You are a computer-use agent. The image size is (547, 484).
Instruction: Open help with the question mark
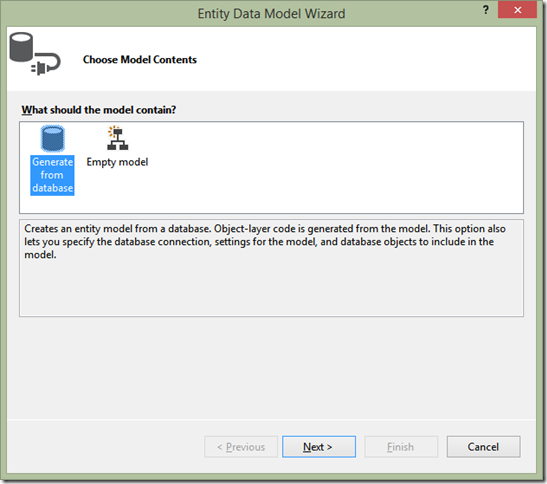[x=486, y=10]
